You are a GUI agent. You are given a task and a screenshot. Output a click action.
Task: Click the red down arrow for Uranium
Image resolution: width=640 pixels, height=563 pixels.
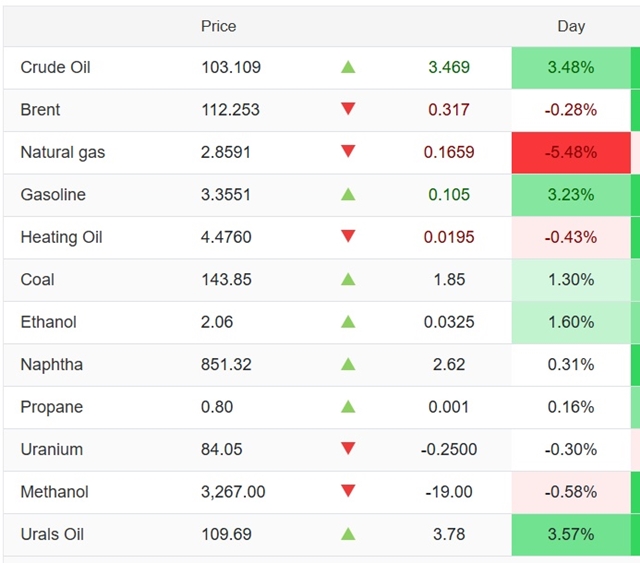(x=348, y=449)
